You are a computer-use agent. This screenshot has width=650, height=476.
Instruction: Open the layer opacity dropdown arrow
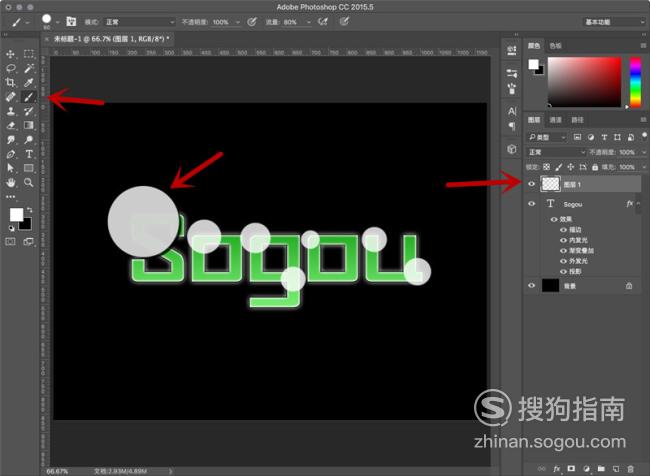click(644, 152)
